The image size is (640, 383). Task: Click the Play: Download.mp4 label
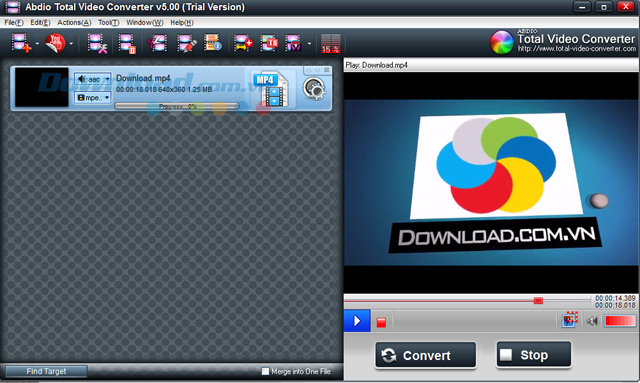376,65
